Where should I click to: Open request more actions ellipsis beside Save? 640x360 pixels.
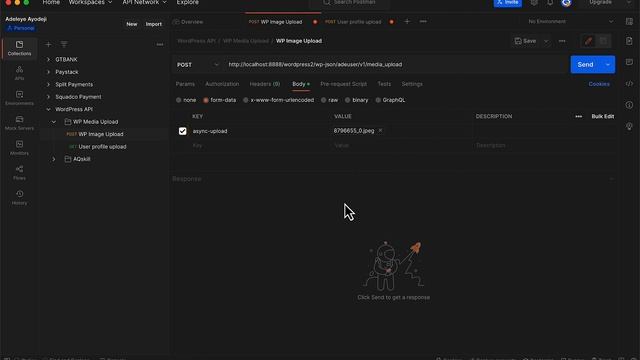(x=562, y=41)
